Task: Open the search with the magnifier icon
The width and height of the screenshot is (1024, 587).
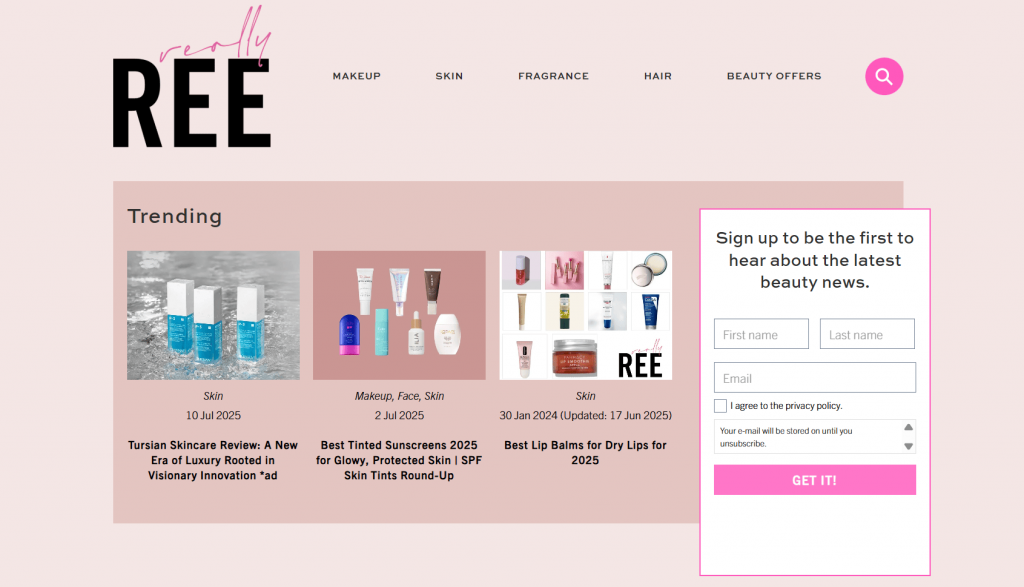Action: 884,76
